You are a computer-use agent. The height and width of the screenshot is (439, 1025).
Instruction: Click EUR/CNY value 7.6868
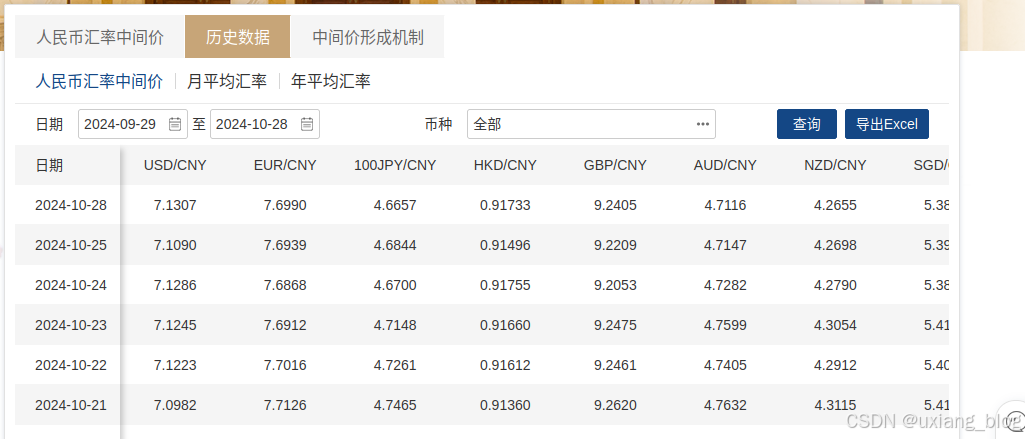coord(285,285)
